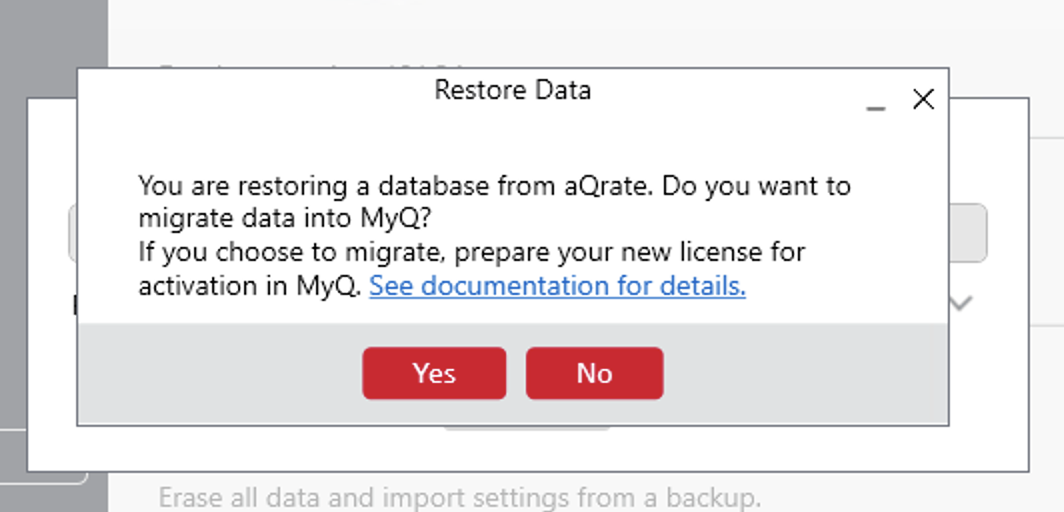Click the Restore Data title bar

(x=512, y=91)
